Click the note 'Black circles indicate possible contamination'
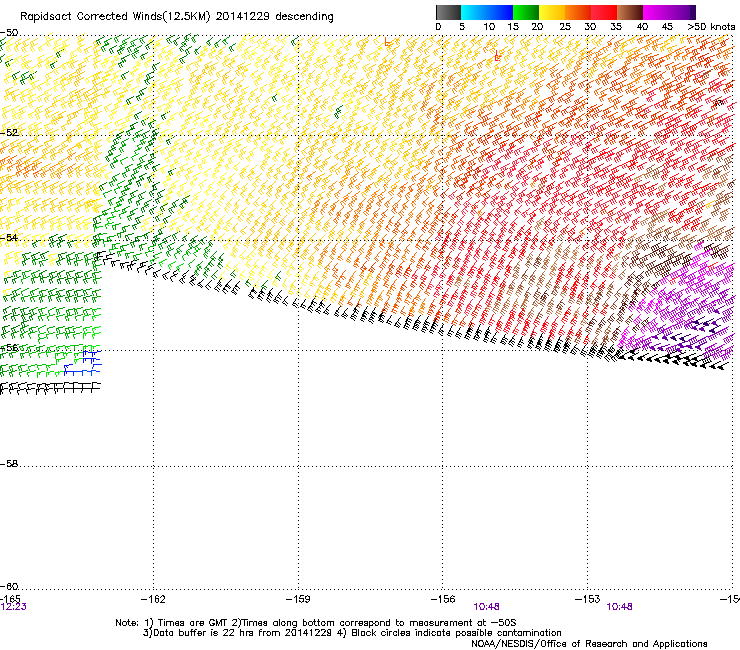Image resolution: width=740 pixels, height=650 pixels. click(x=456, y=633)
